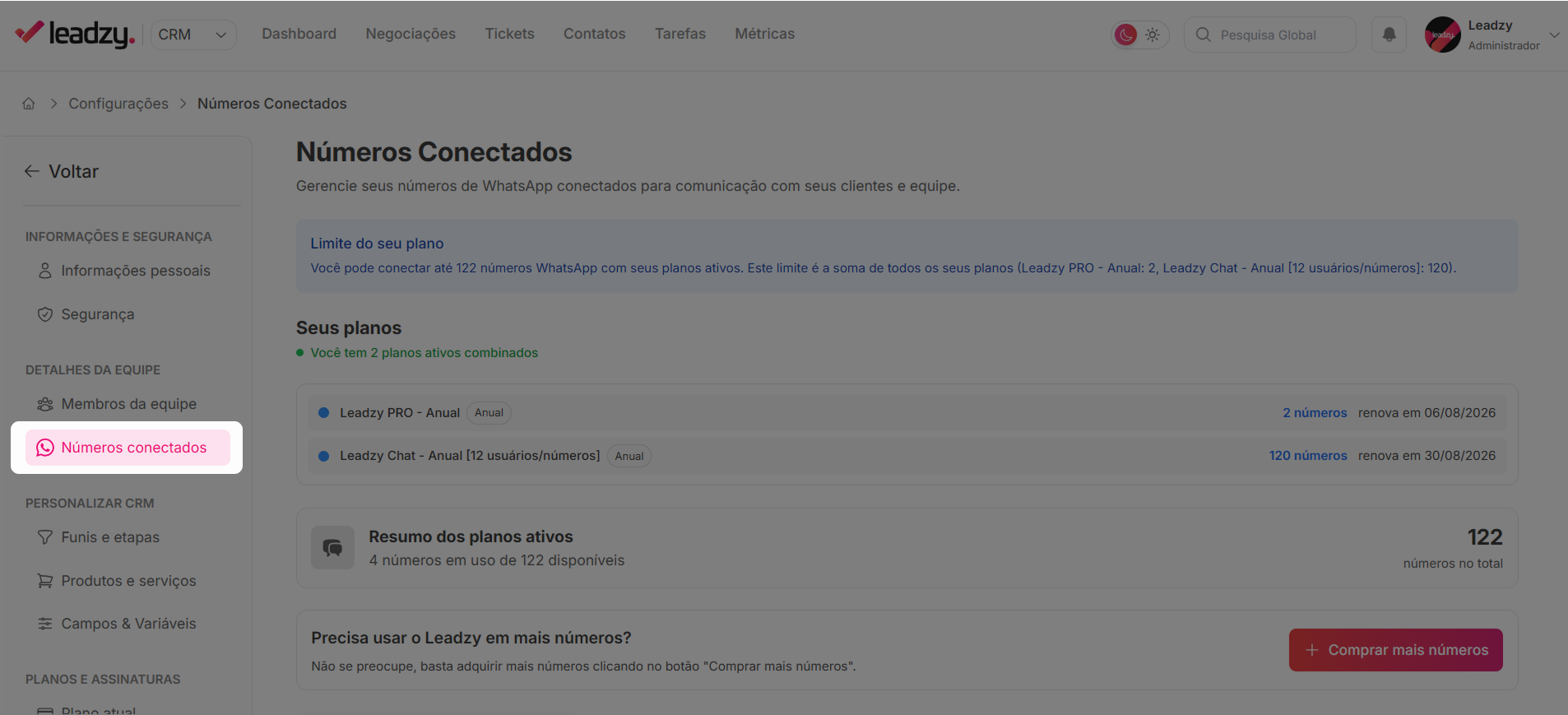This screenshot has width=1568, height=715.
Task: Click Resumo dos planos ativos title
Action: (x=471, y=536)
